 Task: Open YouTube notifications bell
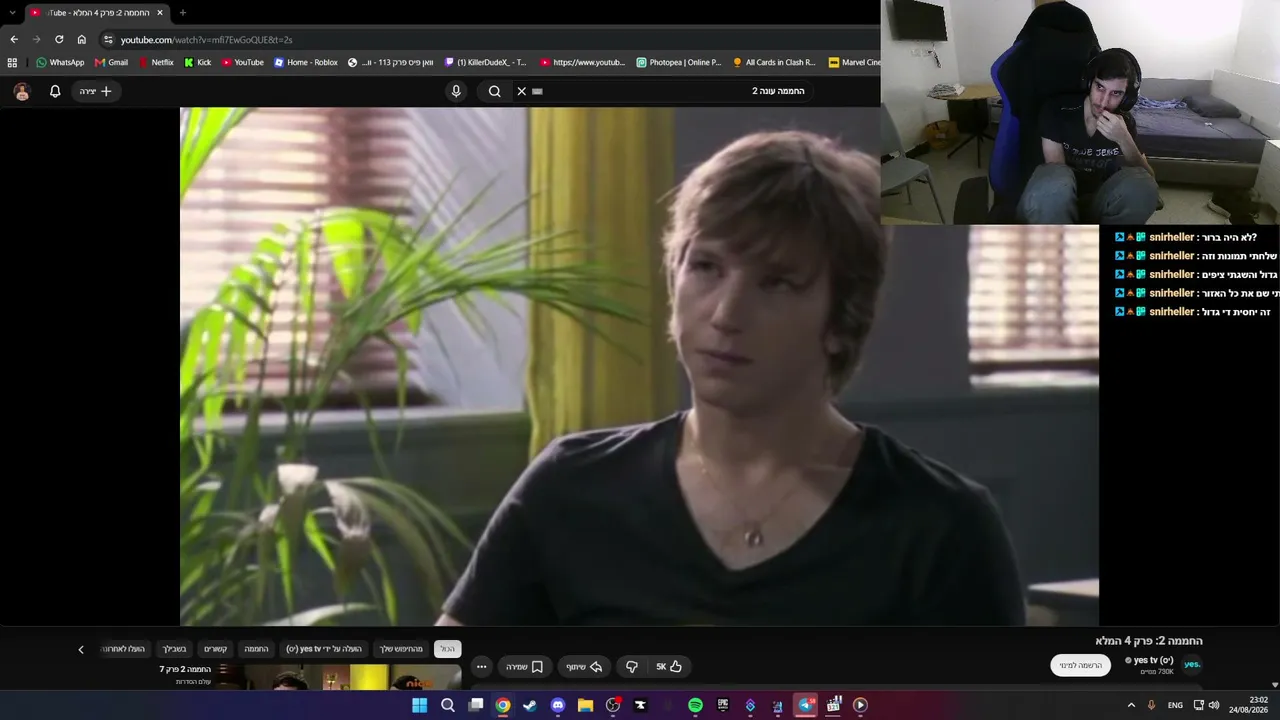(55, 91)
